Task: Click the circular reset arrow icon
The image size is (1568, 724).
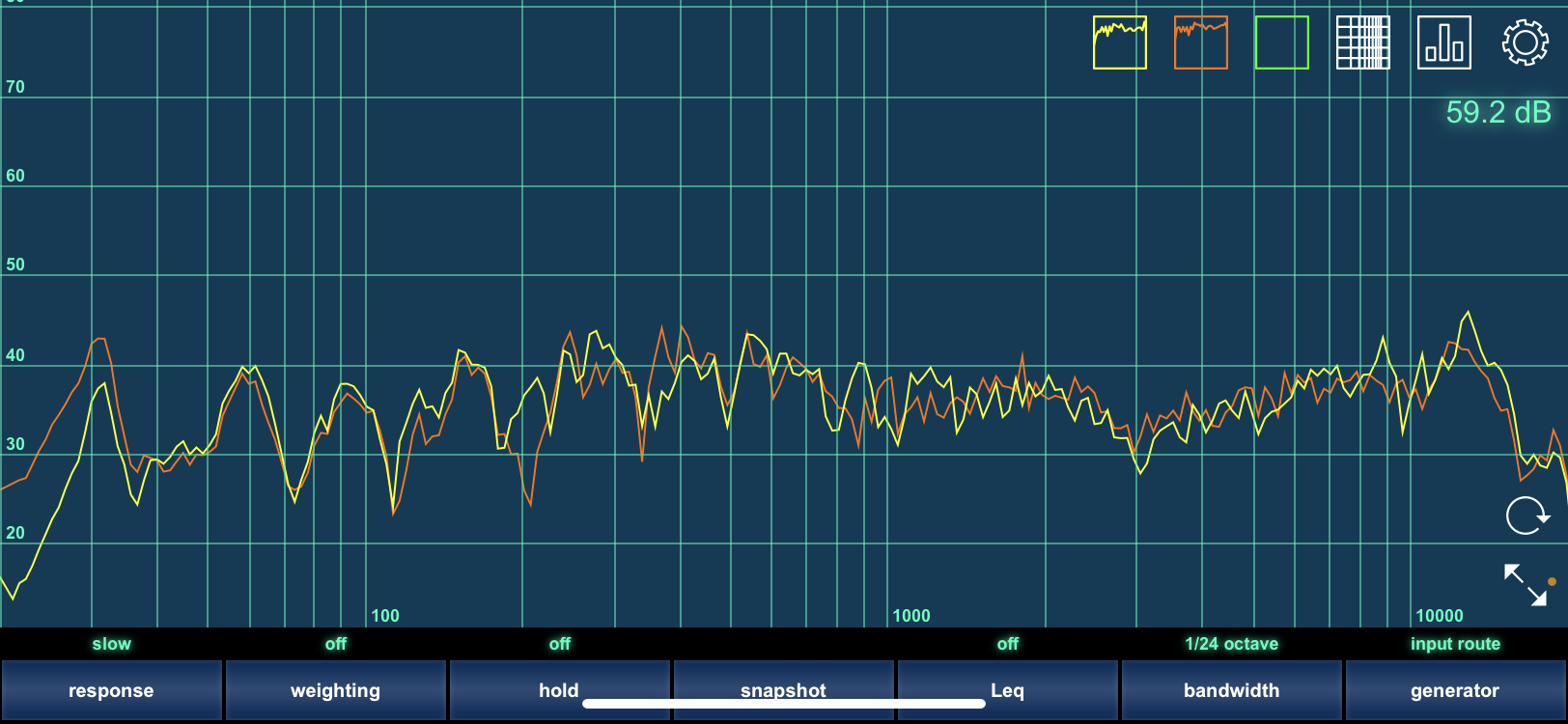Action: (x=1526, y=515)
